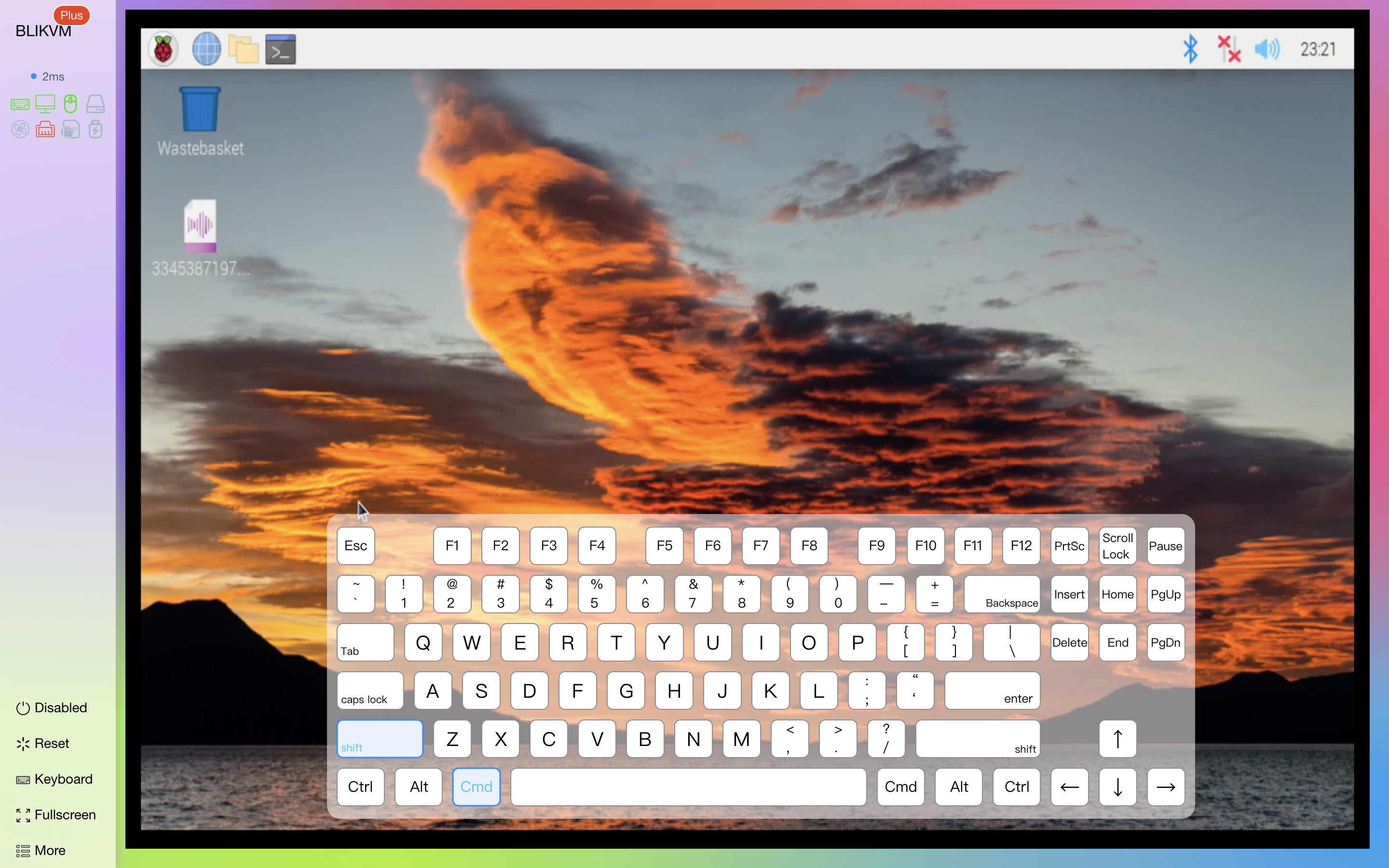Screen dimensions: 1389x868
Task: Click More in the sidebar menu
Action: pyautogui.click(x=49, y=850)
